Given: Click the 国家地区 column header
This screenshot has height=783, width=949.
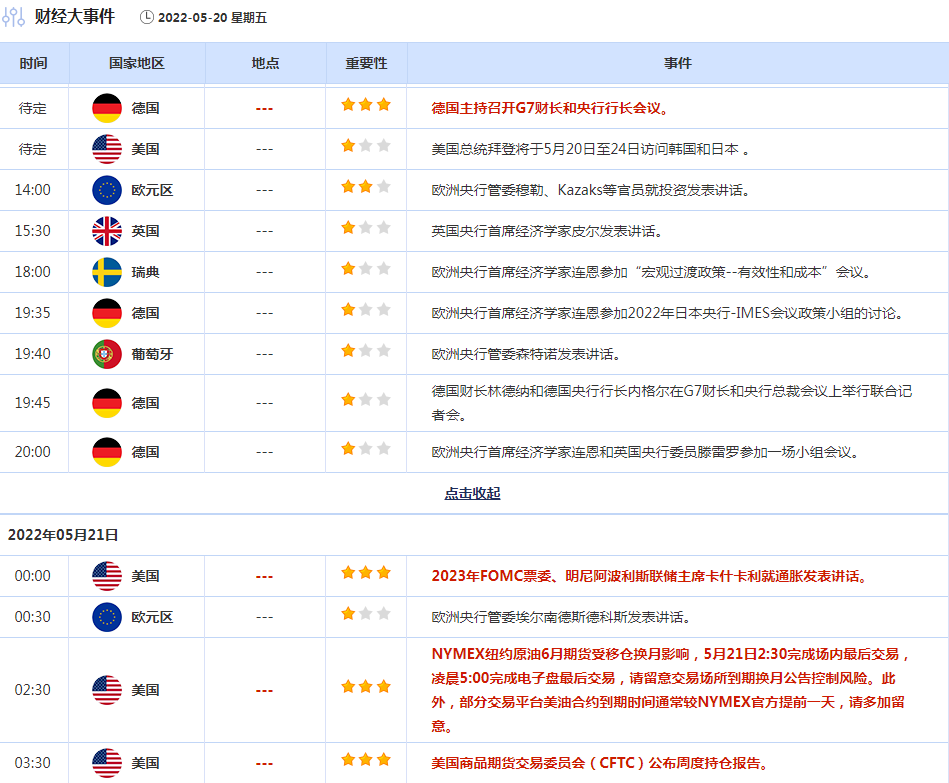Looking at the screenshot, I should click(137, 63).
